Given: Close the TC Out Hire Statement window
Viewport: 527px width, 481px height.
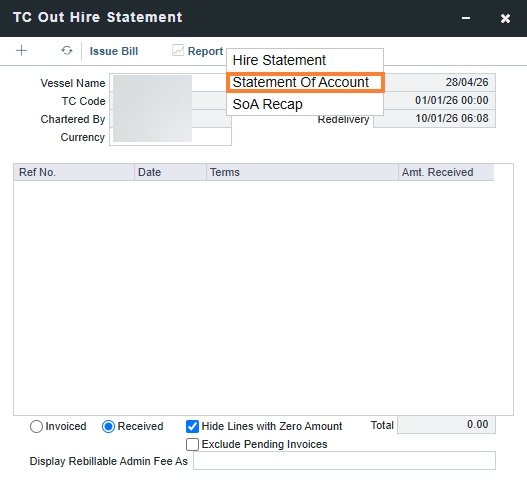Looking at the screenshot, I should click(505, 18).
